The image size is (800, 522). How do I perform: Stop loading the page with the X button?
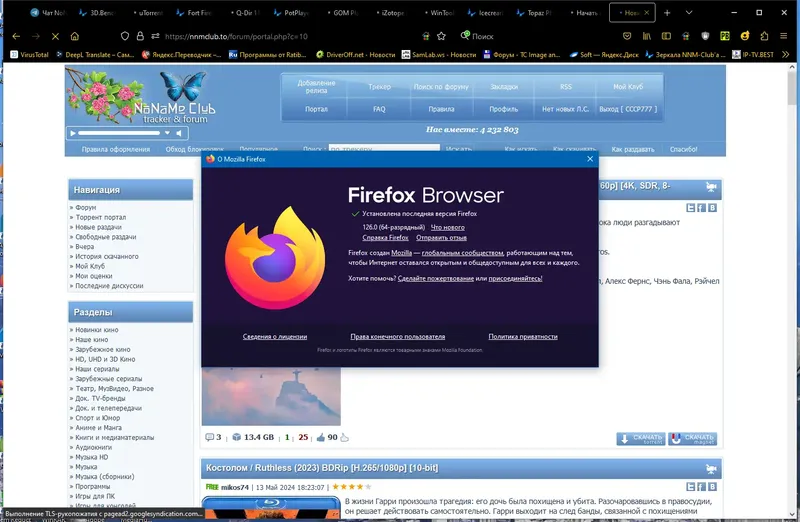[55, 36]
